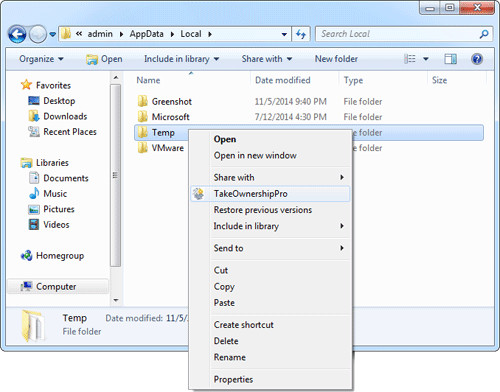Click the Change your view icon

point(410,59)
